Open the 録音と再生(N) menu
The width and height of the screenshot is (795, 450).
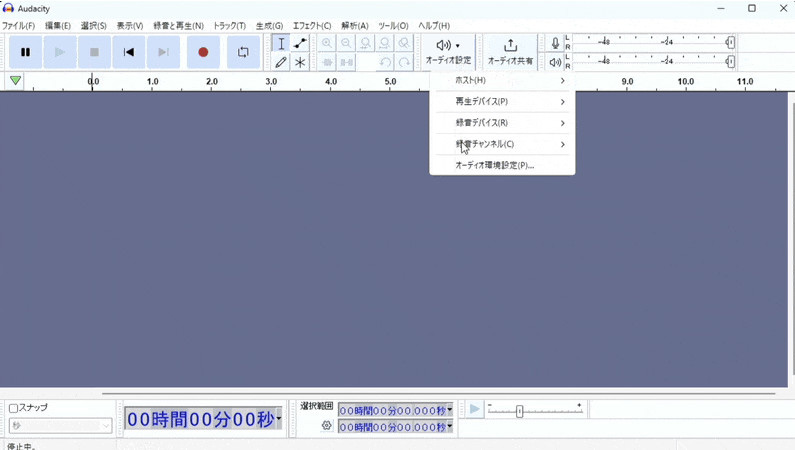178,25
